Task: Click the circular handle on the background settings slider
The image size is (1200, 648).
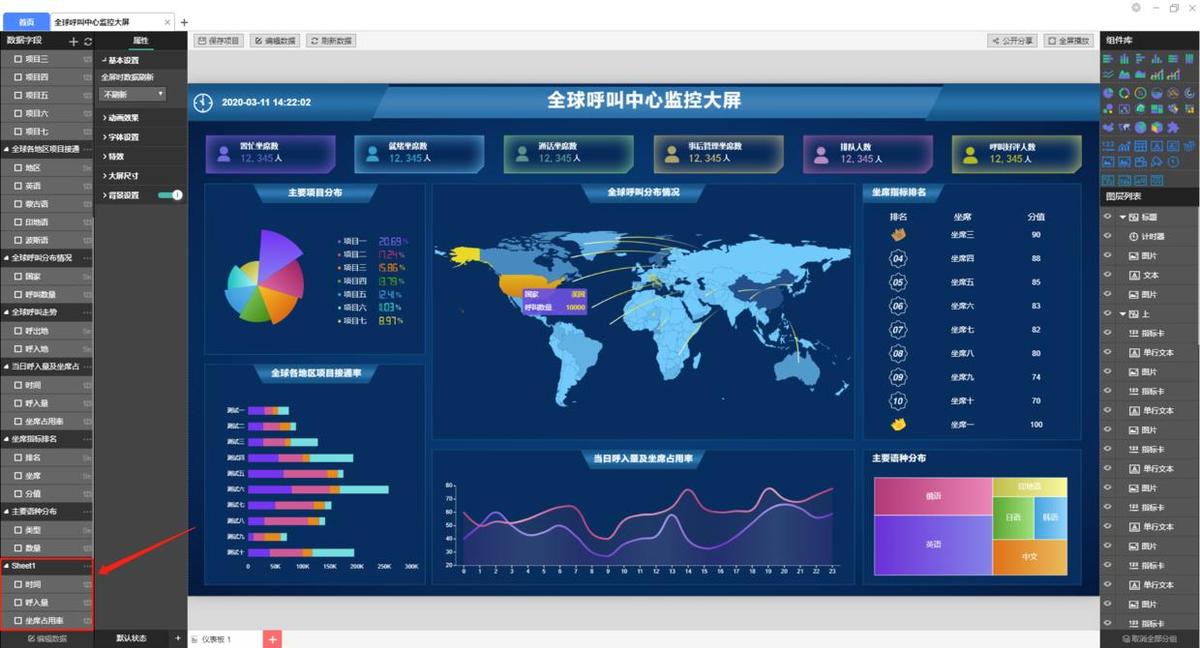Action: point(177,195)
